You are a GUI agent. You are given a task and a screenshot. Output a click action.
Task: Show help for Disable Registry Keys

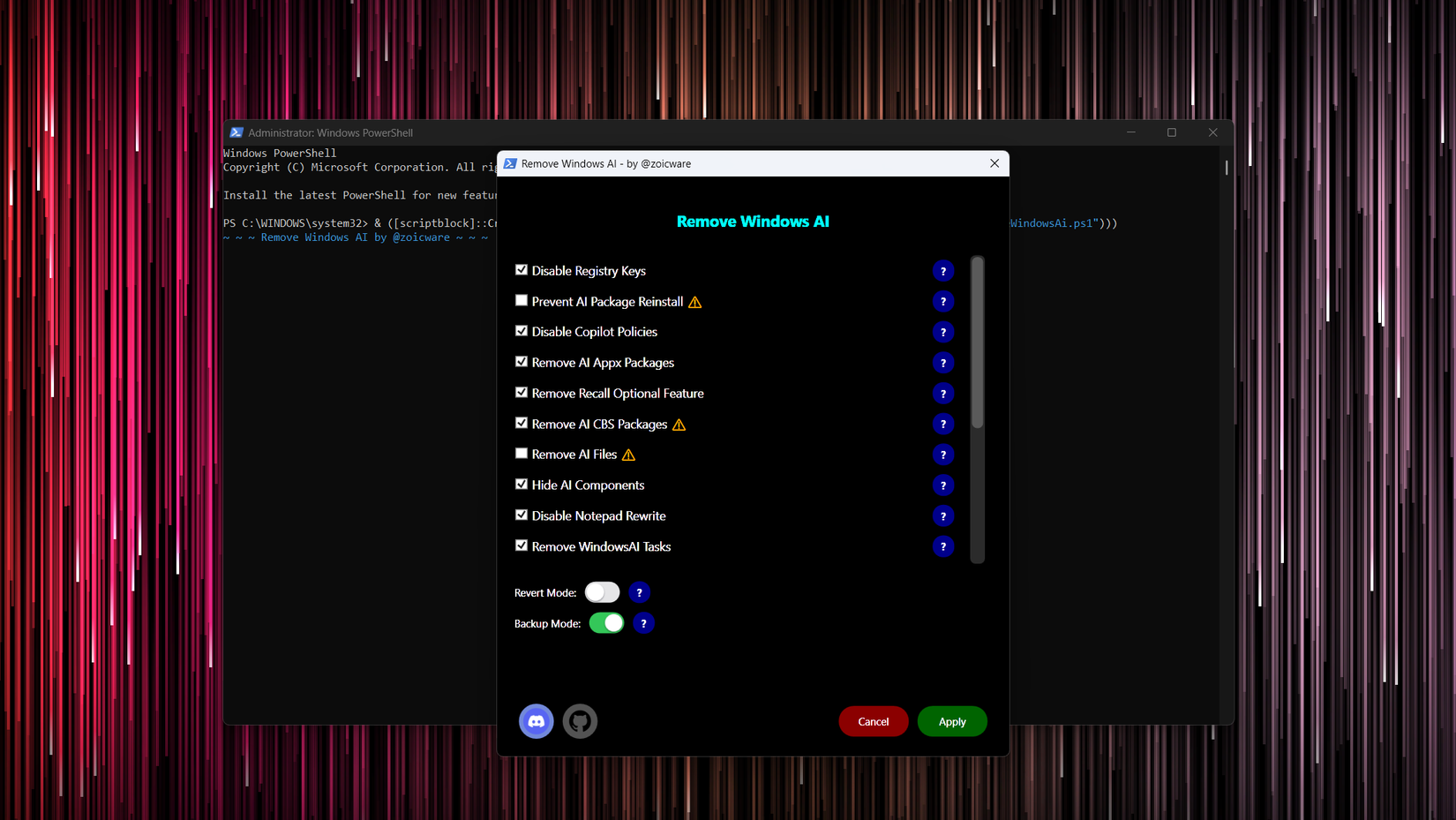943,271
